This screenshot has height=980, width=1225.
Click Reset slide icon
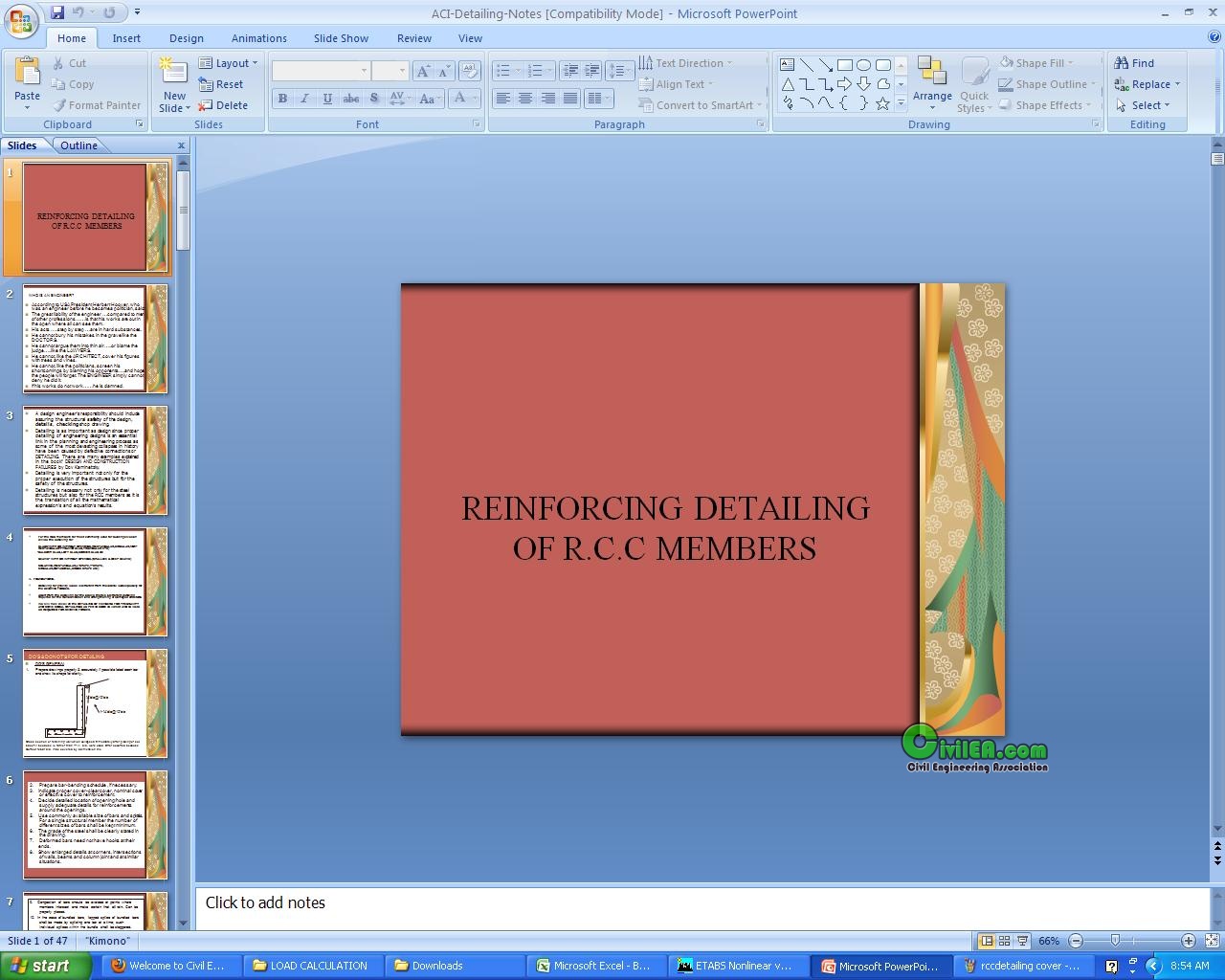(x=205, y=84)
